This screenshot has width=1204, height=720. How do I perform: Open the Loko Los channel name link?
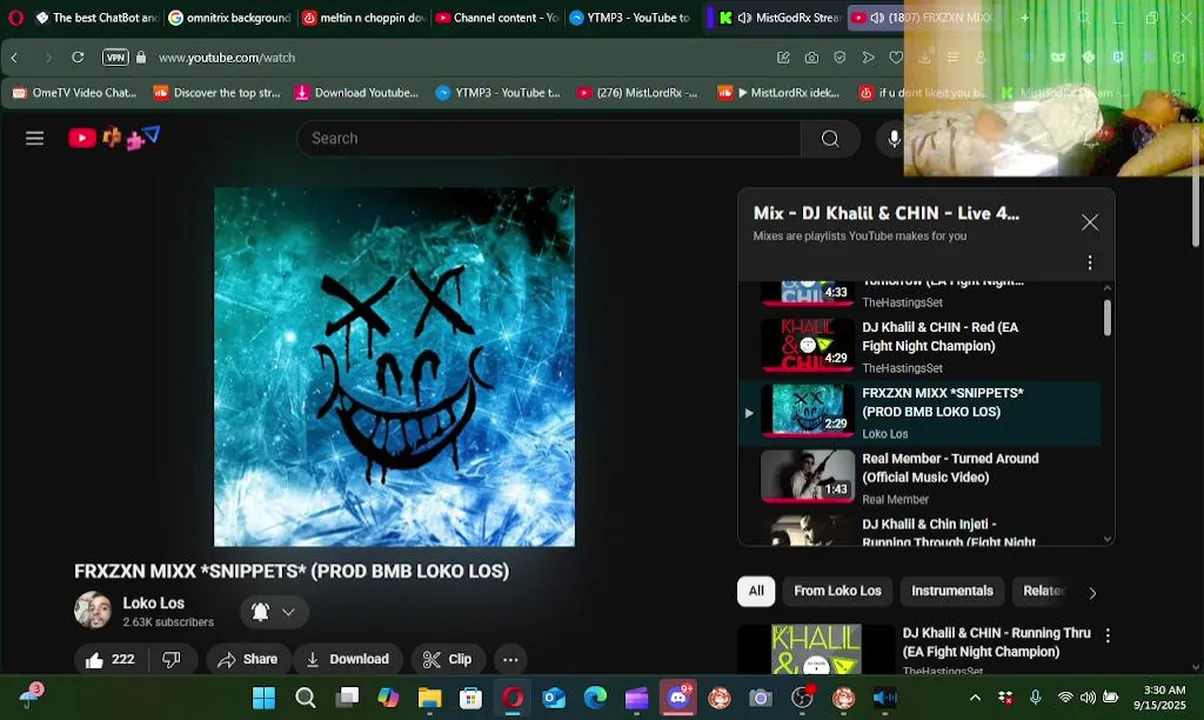[x=153, y=603]
